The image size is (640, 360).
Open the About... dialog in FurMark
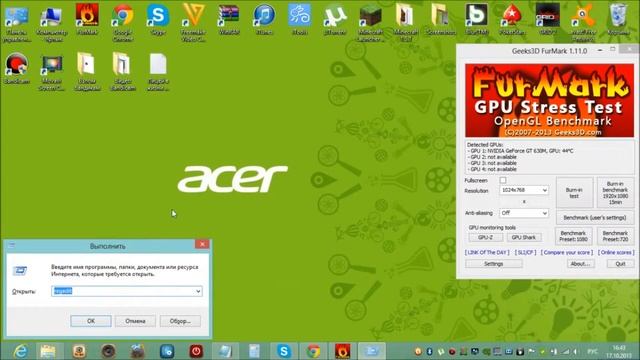(x=580, y=264)
